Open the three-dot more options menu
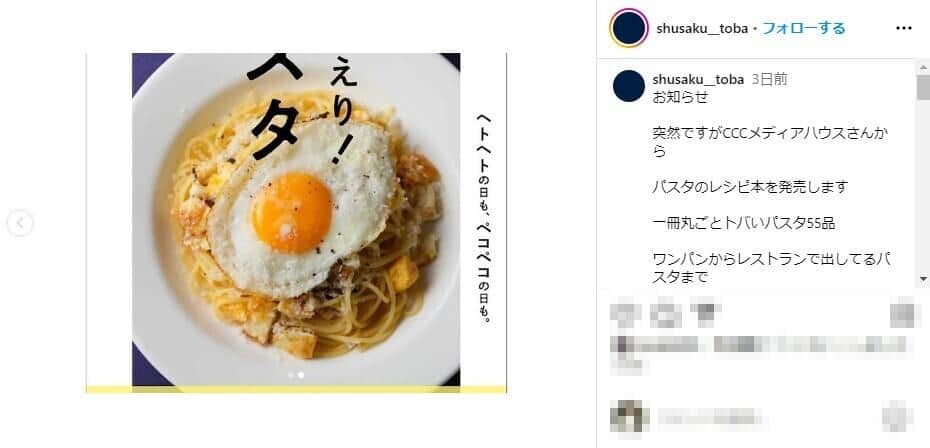Image resolution: width=930 pixels, height=448 pixels. pyautogui.click(x=903, y=28)
